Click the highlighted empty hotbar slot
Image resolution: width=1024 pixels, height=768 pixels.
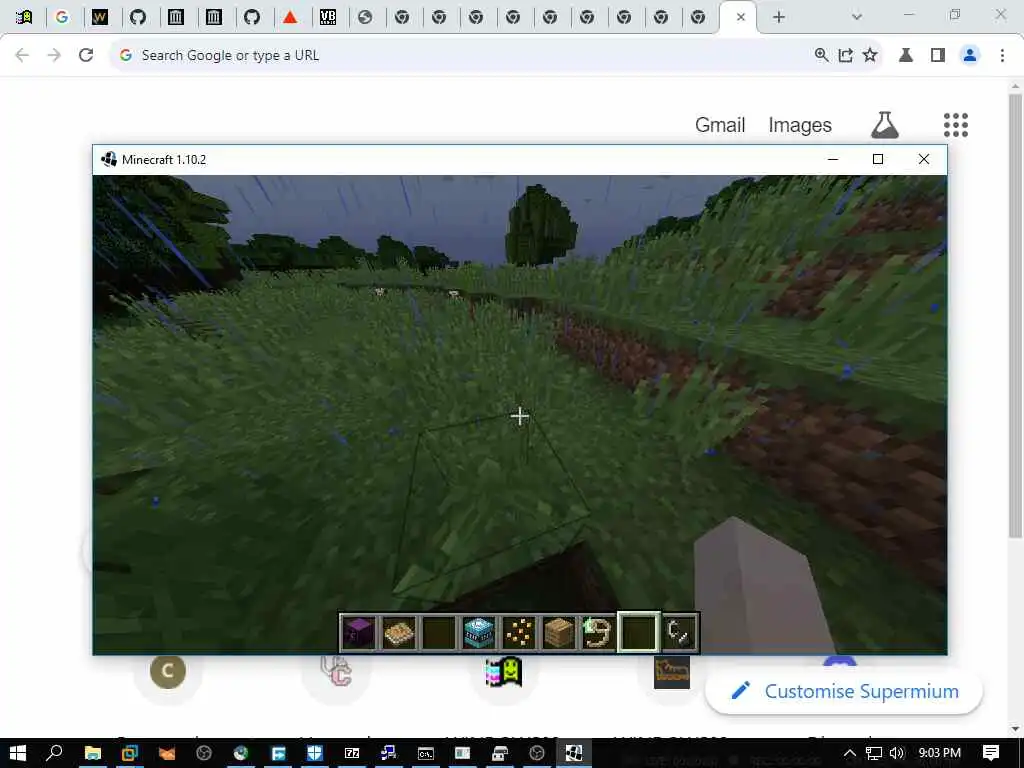[x=639, y=632]
